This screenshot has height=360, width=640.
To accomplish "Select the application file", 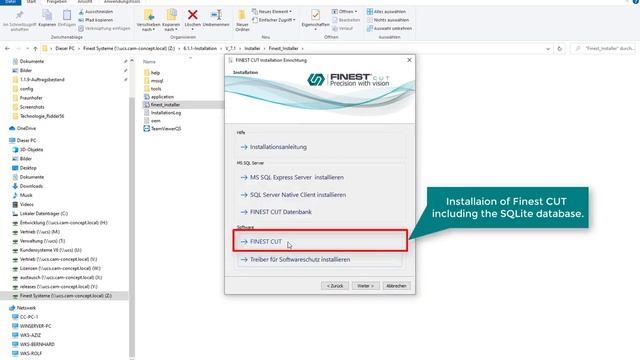I will (x=159, y=97).
